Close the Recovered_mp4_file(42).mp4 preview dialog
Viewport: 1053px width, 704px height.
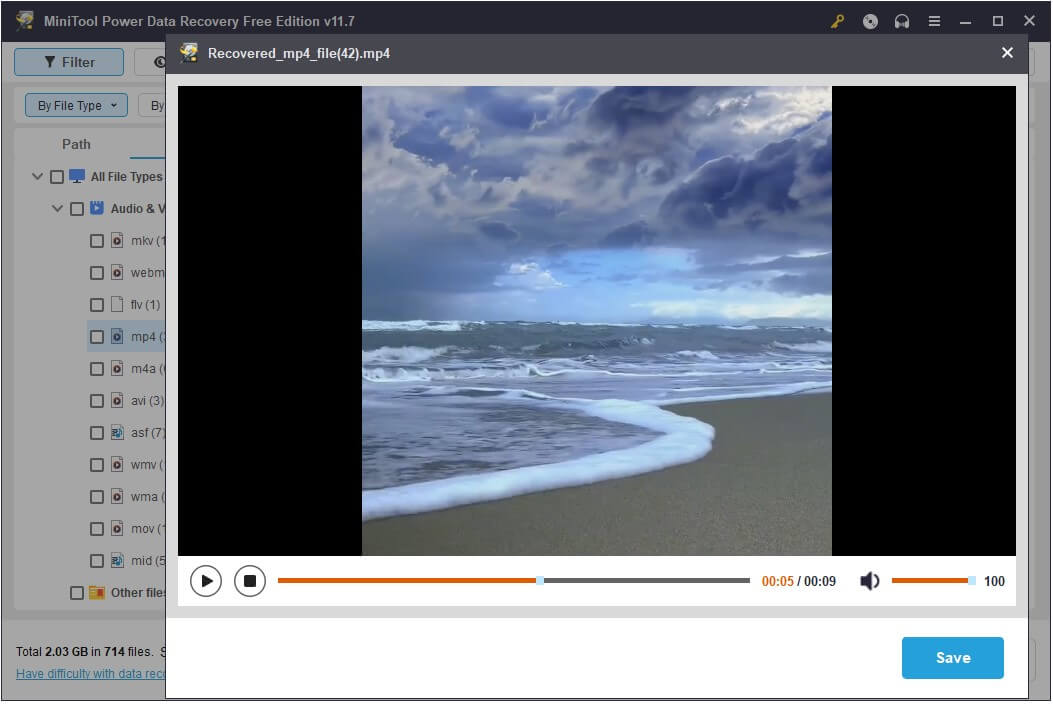1007,53
